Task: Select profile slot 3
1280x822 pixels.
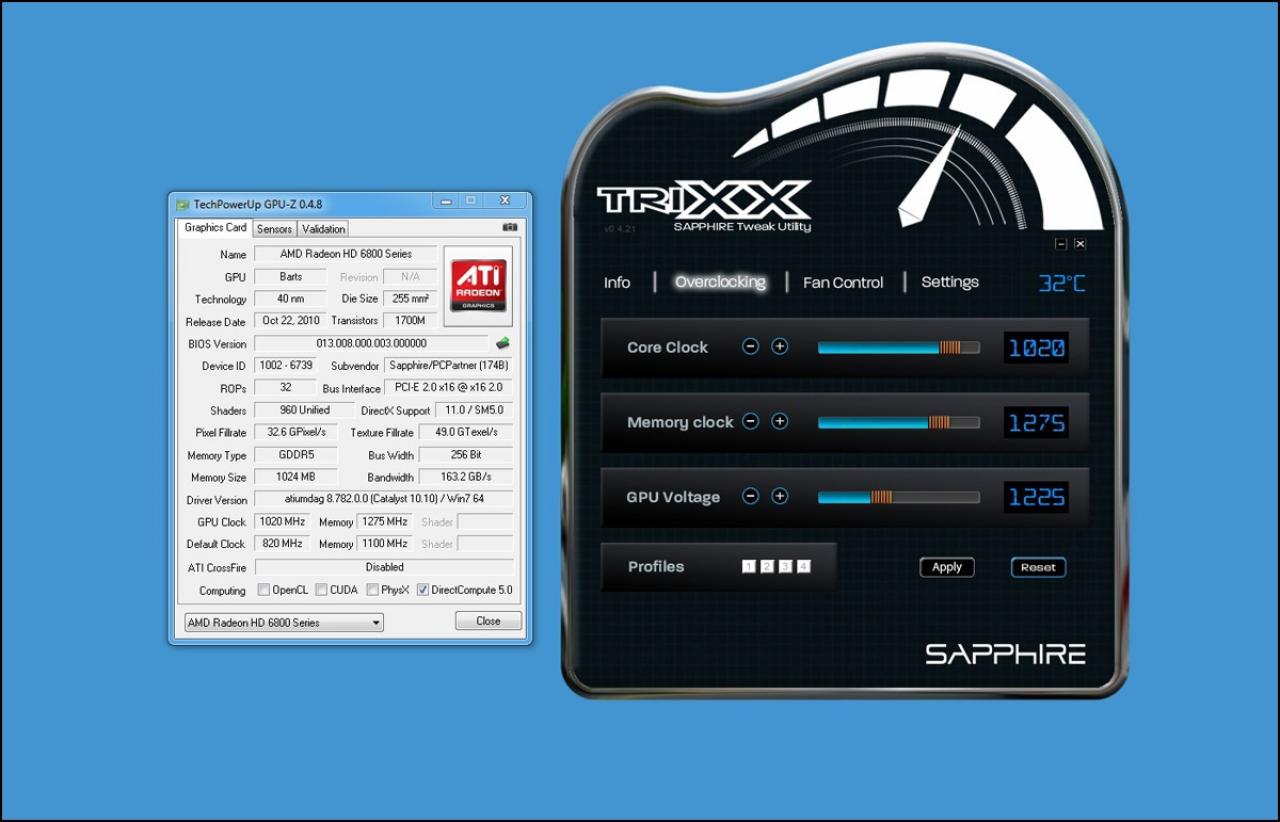Action: 785,567
